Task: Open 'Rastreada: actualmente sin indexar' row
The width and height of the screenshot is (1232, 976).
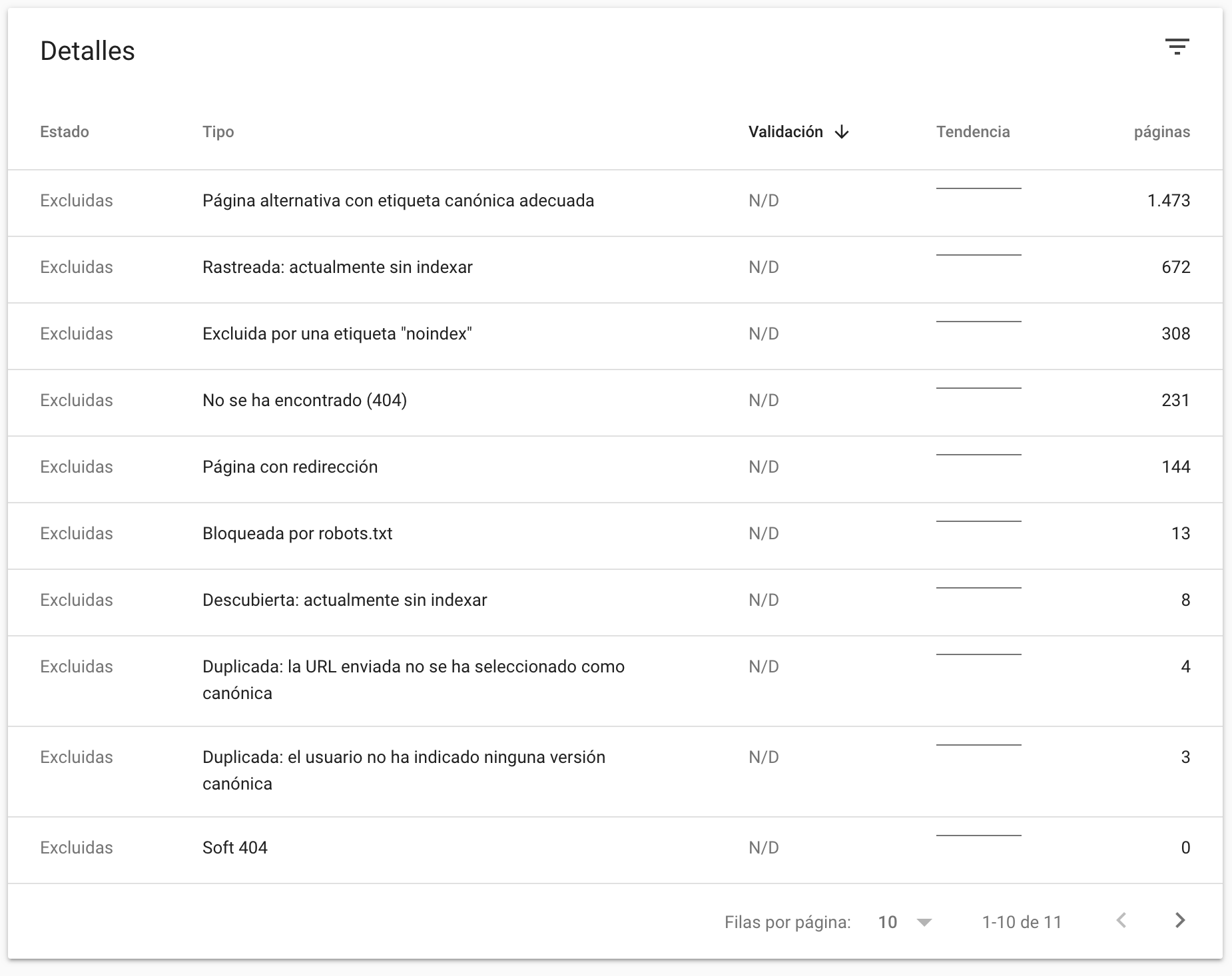Action: tap(337, 267)
